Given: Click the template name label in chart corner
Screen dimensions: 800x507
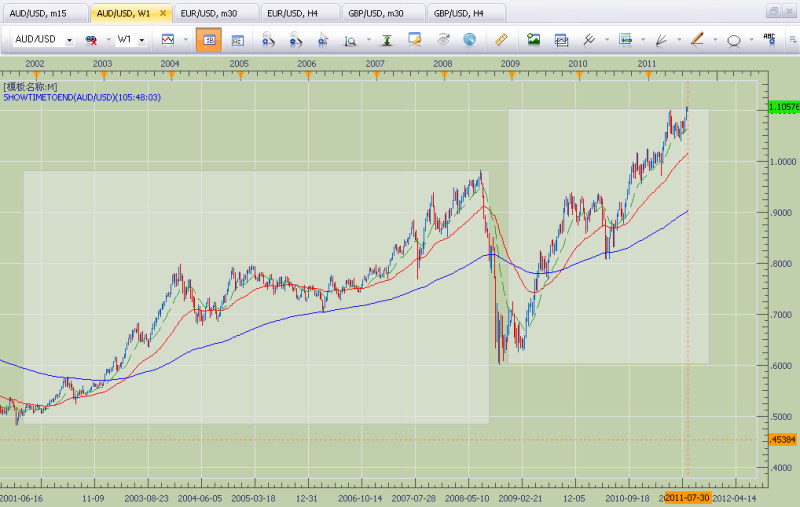Looking at the screenshot, I should [x=31, y=87].
